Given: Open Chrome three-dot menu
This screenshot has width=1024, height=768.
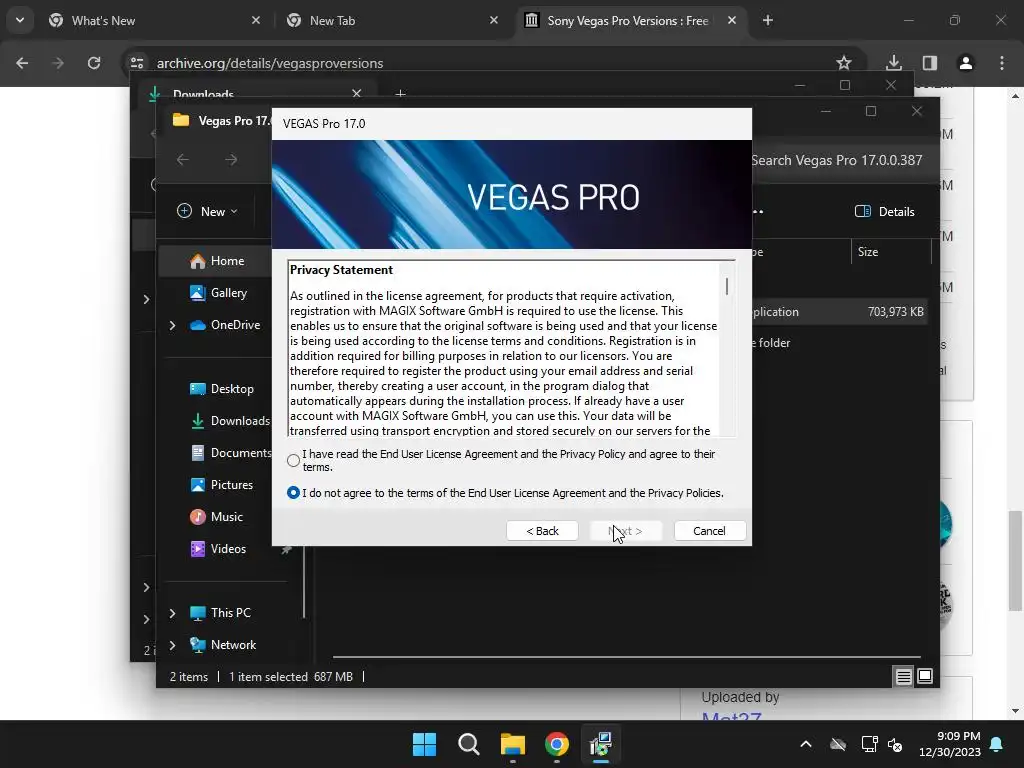Looking at the screenshot, I should pos(1002,63).
